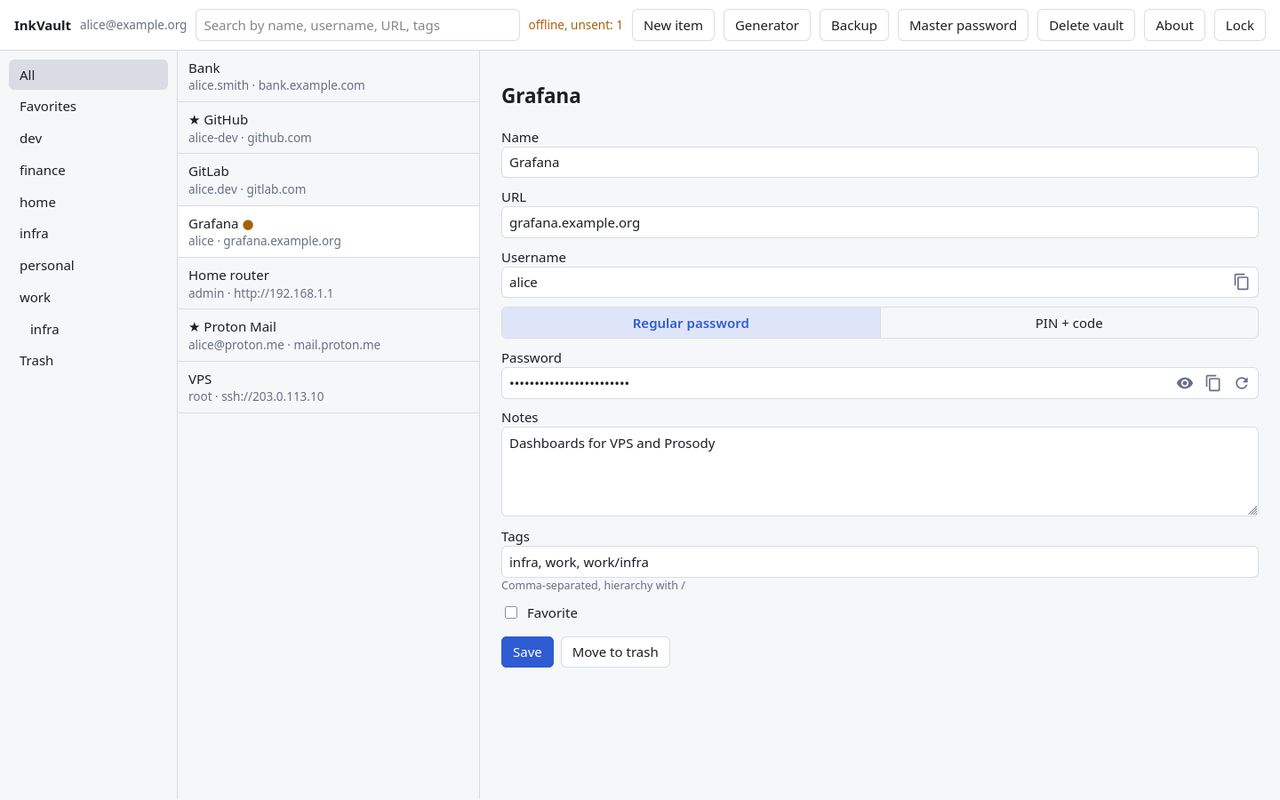This screenshot has height=800, width=1280.
Task: Regenerate password with the refresh icon
Action: click(1242, 383)
